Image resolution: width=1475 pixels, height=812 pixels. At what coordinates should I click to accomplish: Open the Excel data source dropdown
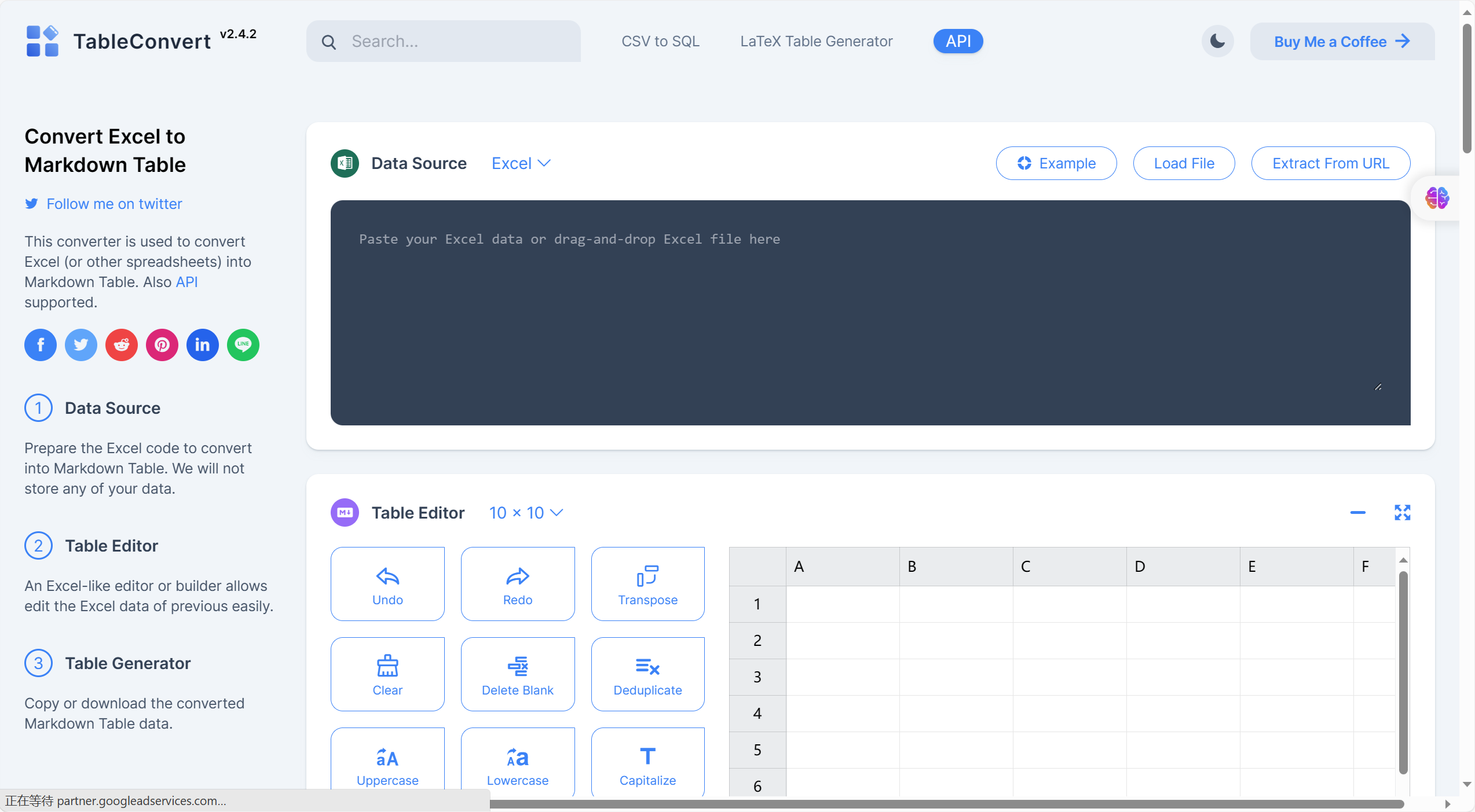(521, 164)
